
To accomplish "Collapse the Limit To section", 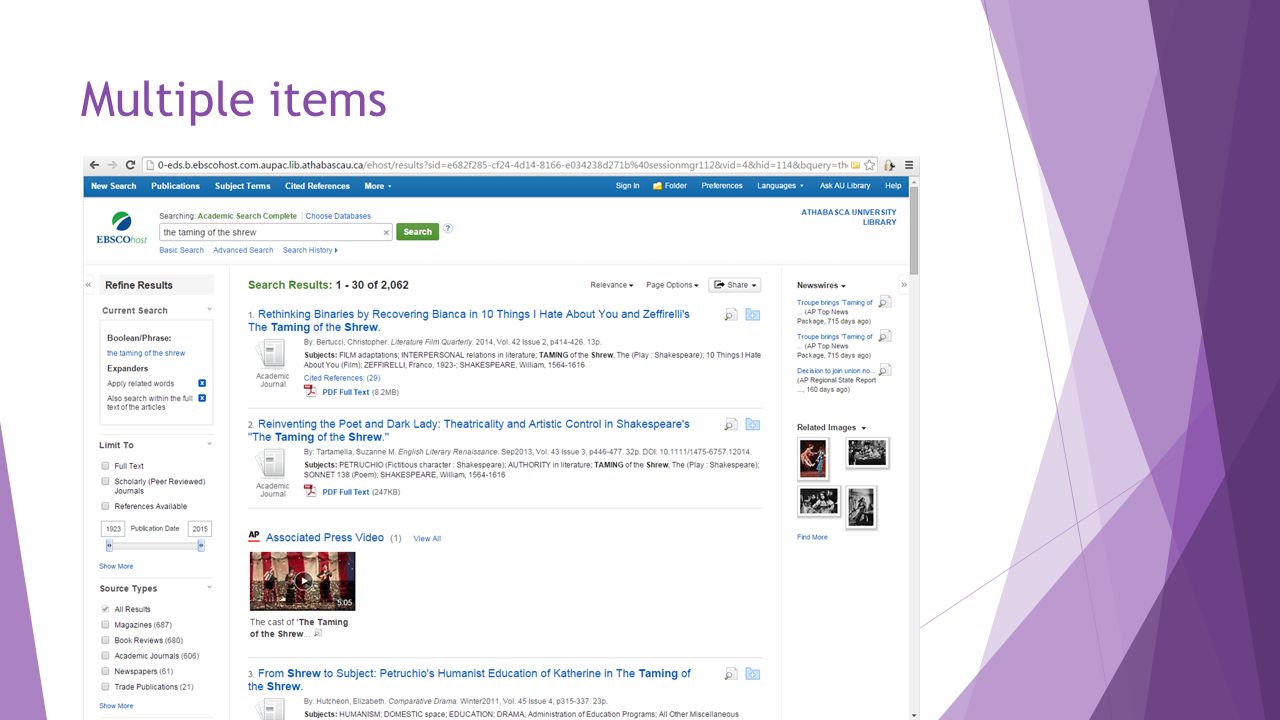I will (209, 445).
